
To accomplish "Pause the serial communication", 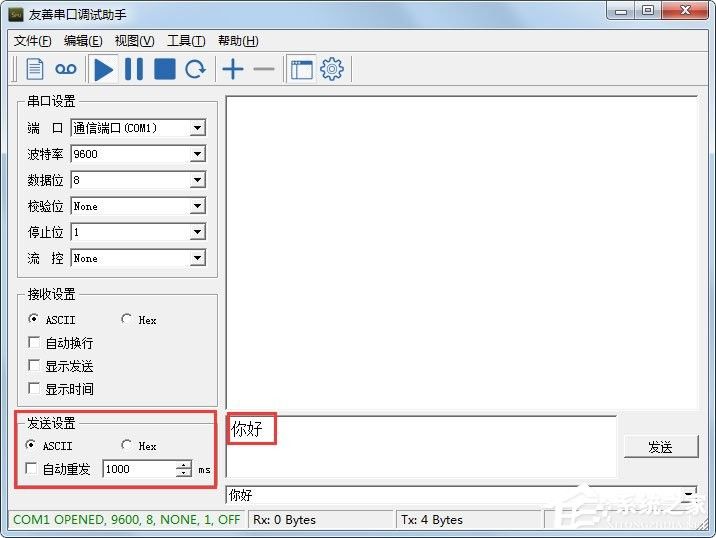I will coord(134,69).
